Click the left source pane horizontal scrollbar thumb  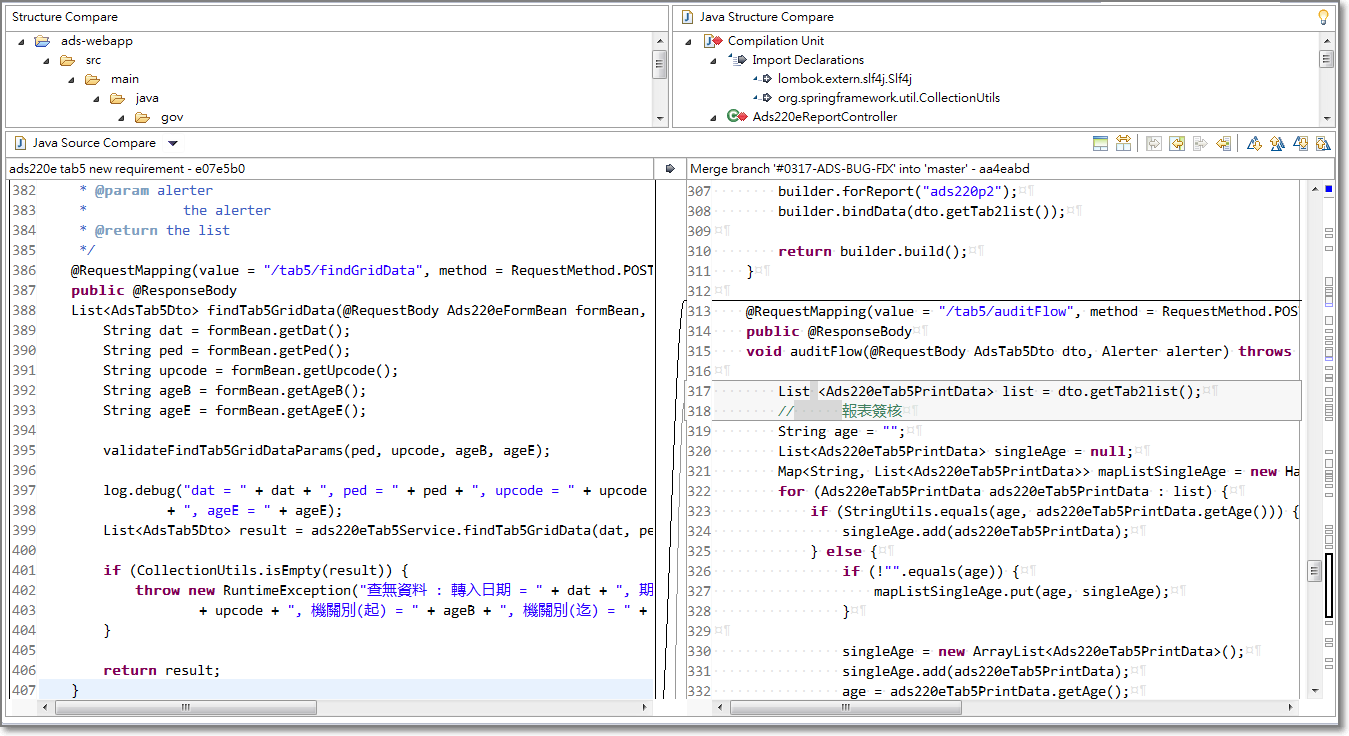point(185,707)
